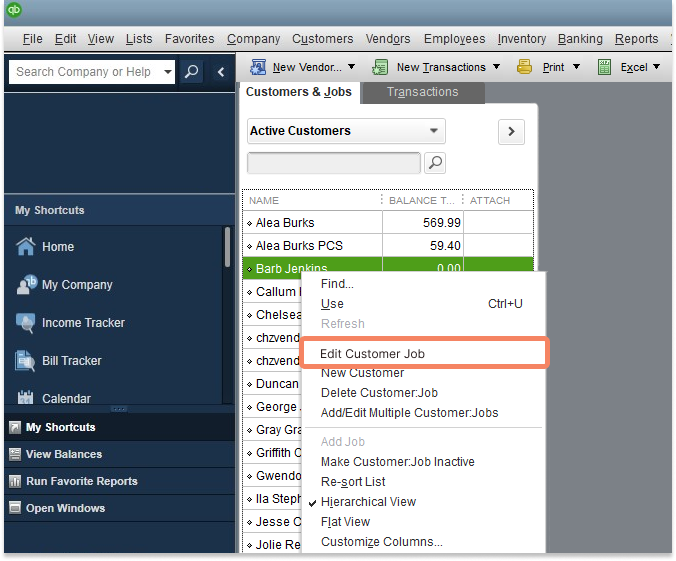Choose Re-sort List in context menu
The height and width of the screenshot is (561, 676).
pyautogui.click(x=353, y=482)
